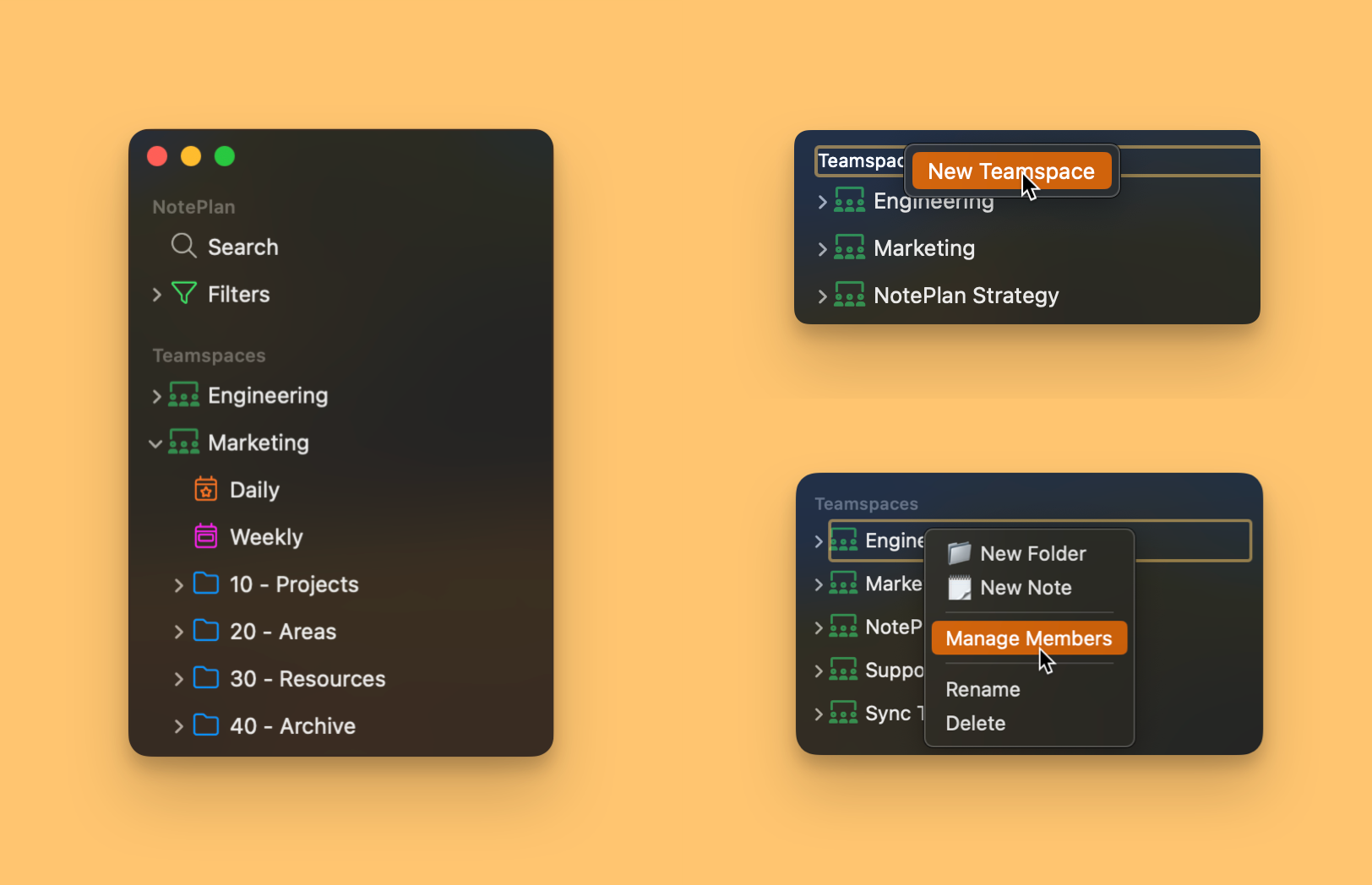Expand the 40 - Archive folder chevron

pos(178,726)
